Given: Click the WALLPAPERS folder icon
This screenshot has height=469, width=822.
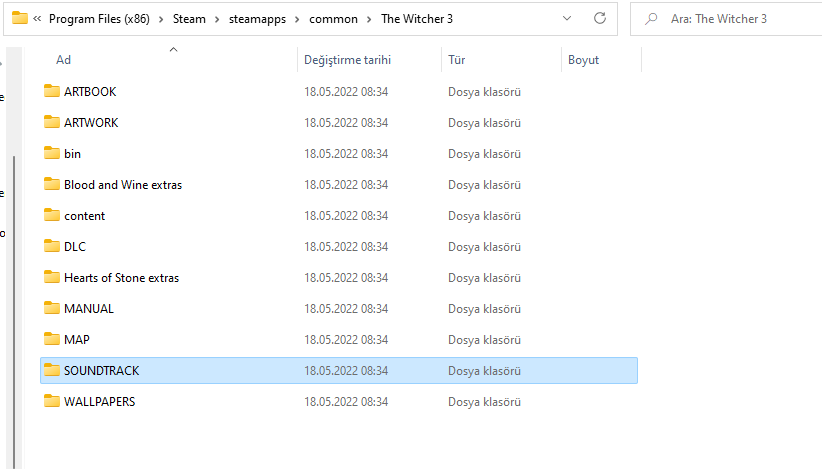Looking at the screenshot, I should pos(51,401).
